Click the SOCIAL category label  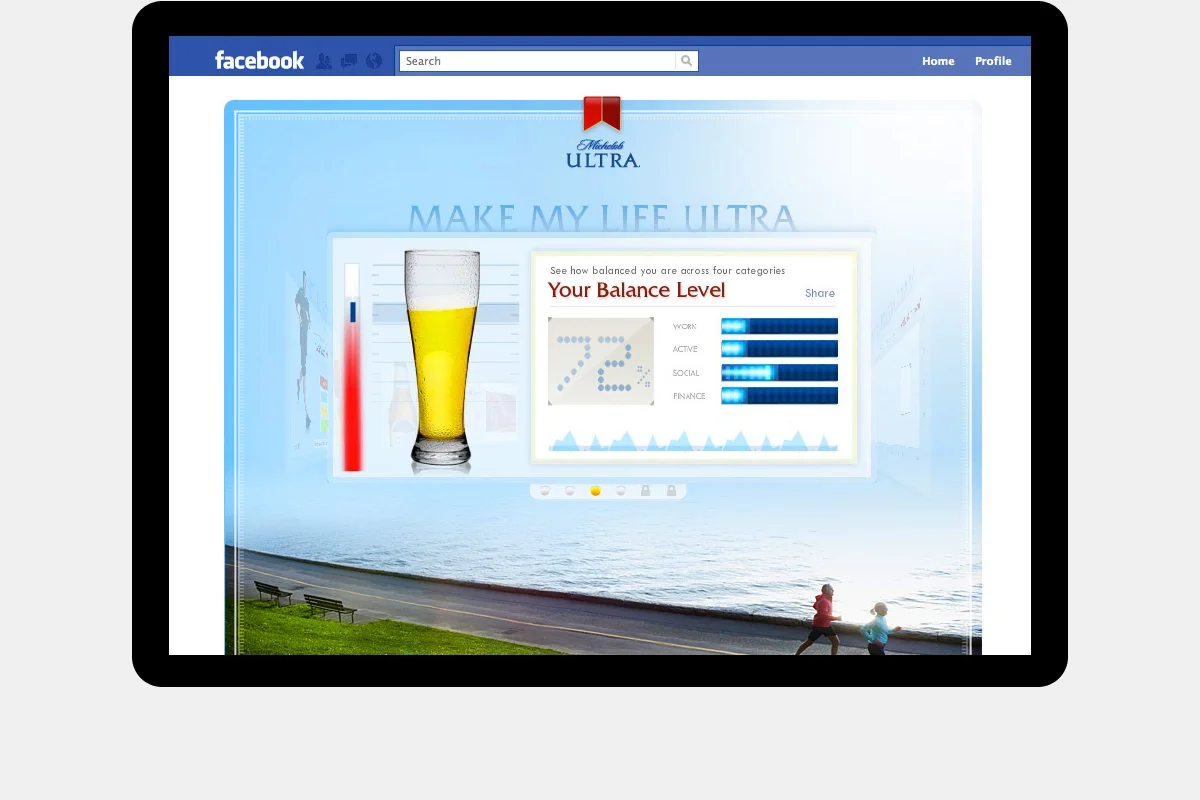coord(686,374)
